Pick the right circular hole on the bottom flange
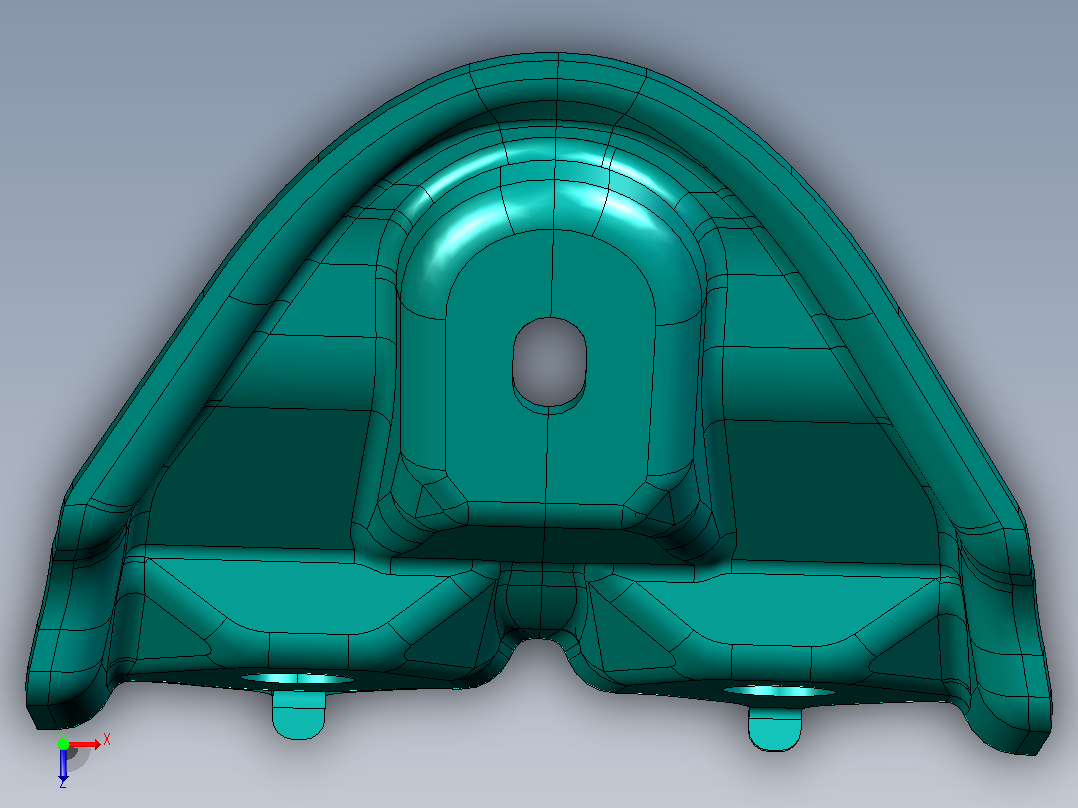Screen dimensions: 1078x808 click(780, 691)
